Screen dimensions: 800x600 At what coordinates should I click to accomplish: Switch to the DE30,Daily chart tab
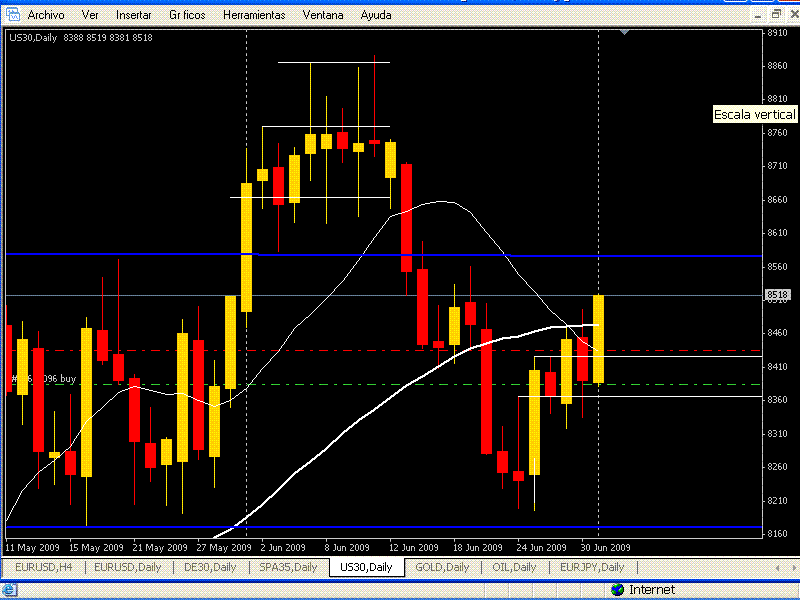[210, 567]
